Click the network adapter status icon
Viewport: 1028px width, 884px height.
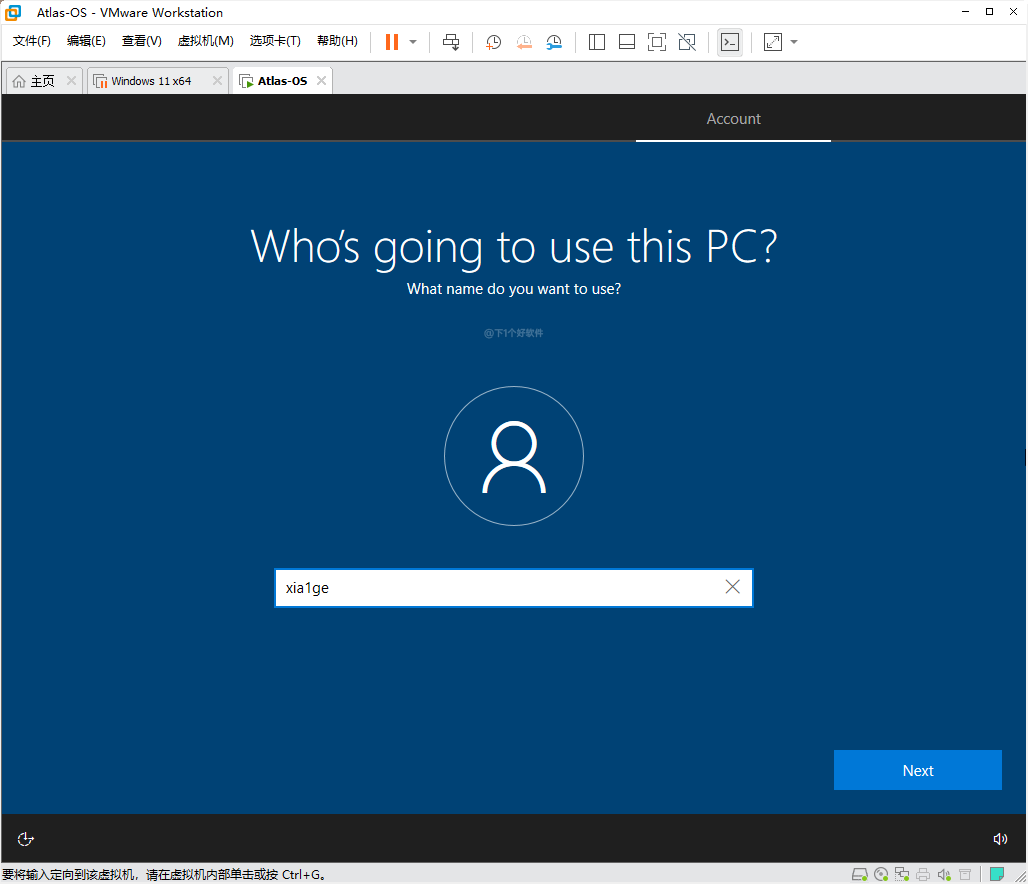[x=902, y=874]
